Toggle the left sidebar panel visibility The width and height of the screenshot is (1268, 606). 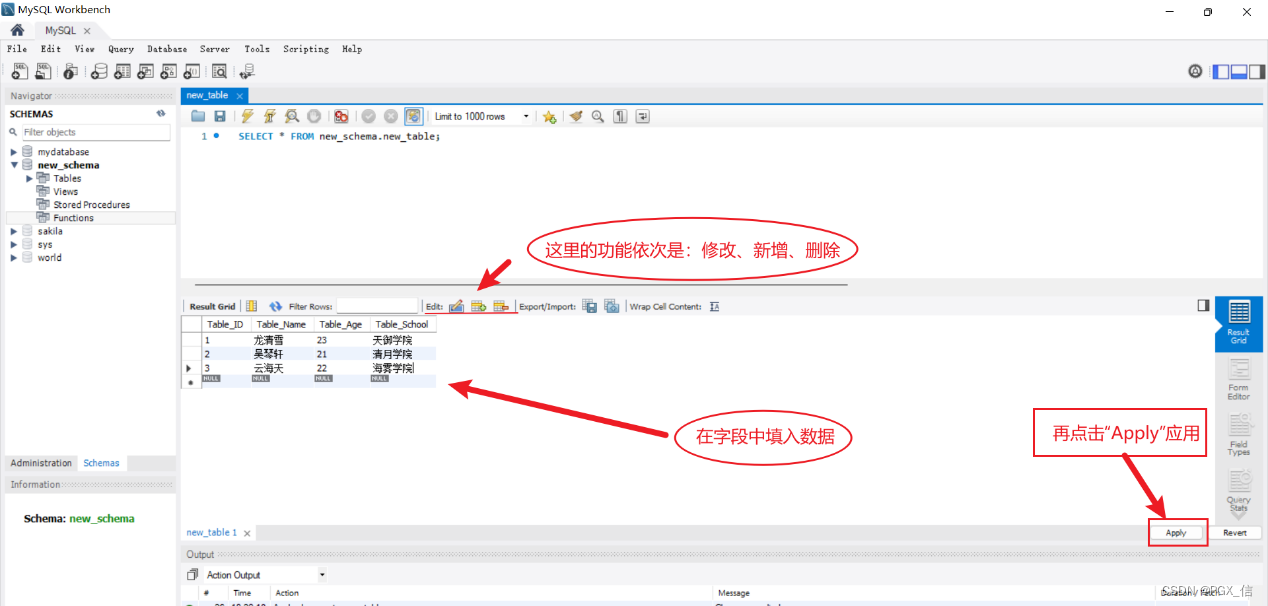[x=1221, y=71]
